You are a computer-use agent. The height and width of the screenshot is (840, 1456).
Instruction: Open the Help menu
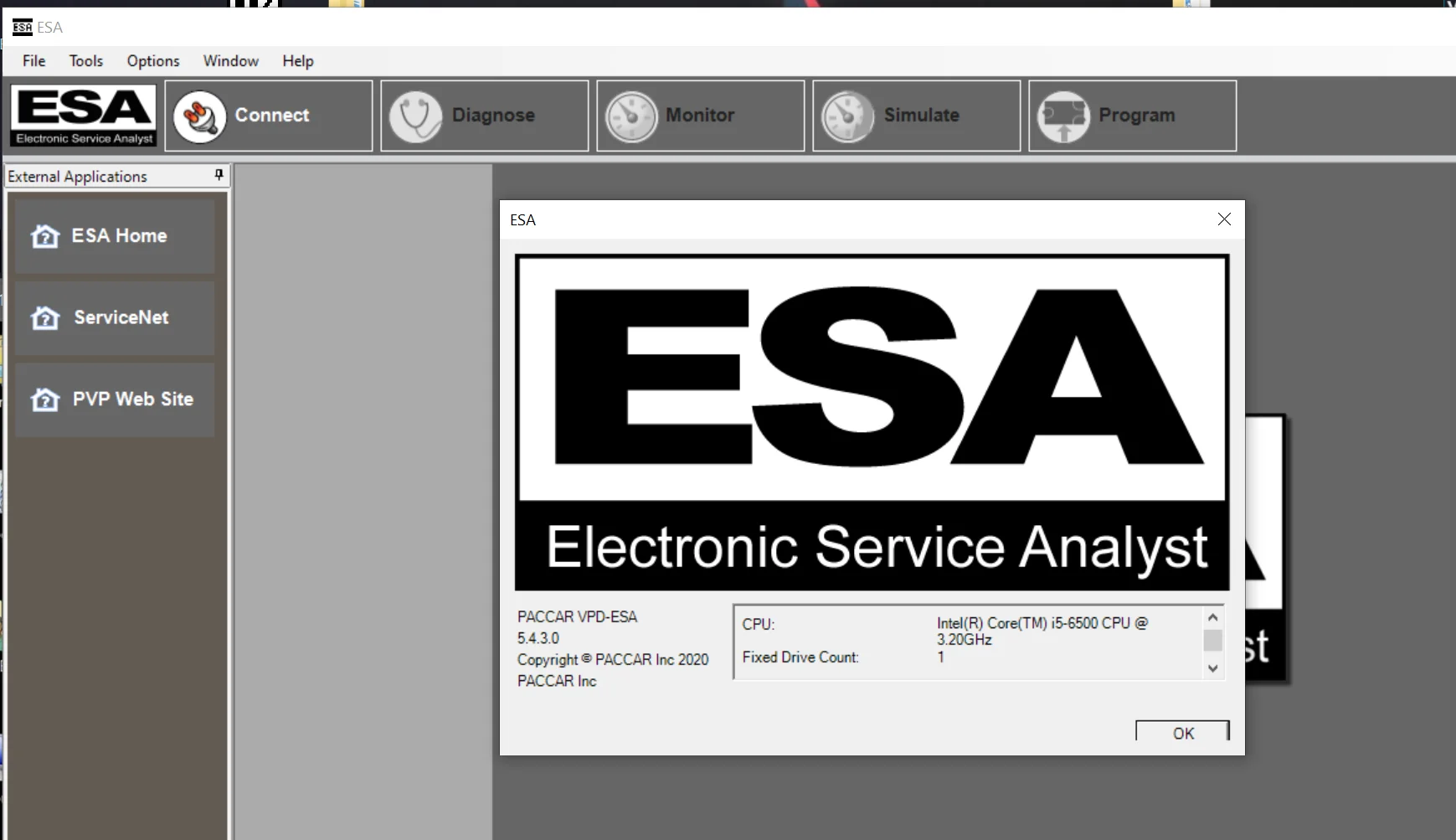click(298, 60)
